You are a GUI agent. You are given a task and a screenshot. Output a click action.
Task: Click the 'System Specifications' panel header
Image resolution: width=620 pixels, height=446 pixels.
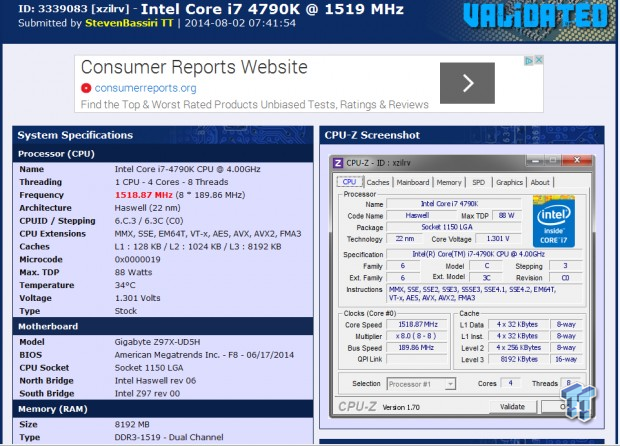[163, 135]
